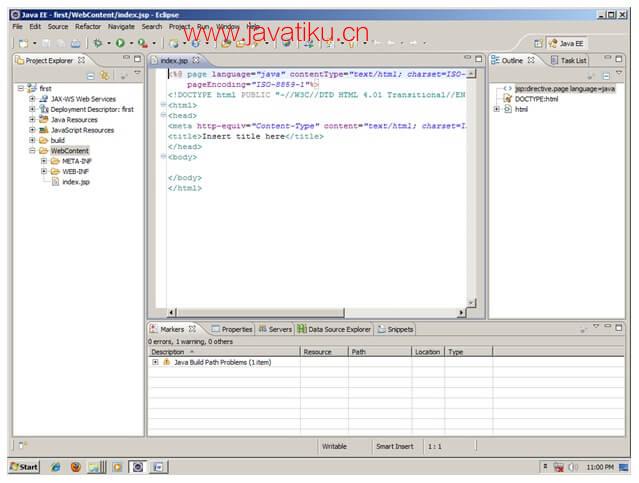Screen dimensions: 639x483
Task: Open the File menu
Action: (x=18, y=26)
